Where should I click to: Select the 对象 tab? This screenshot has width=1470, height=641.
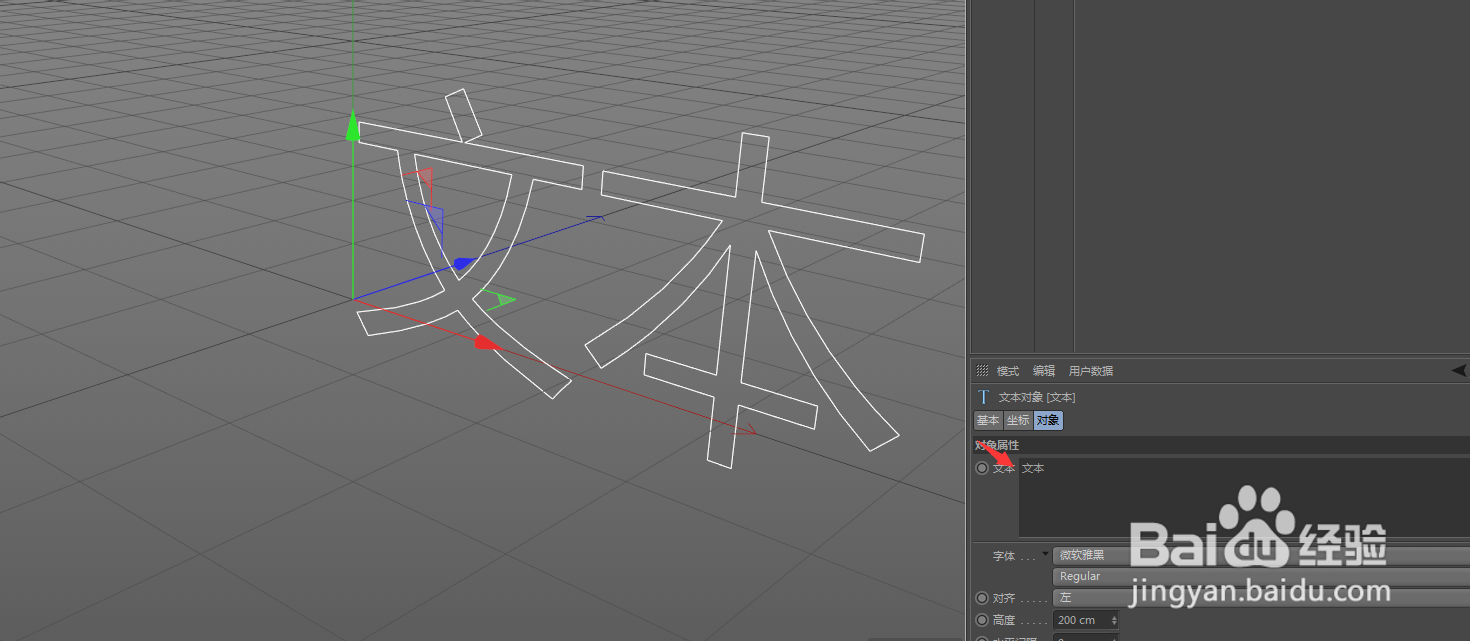tap(1048, 421)
